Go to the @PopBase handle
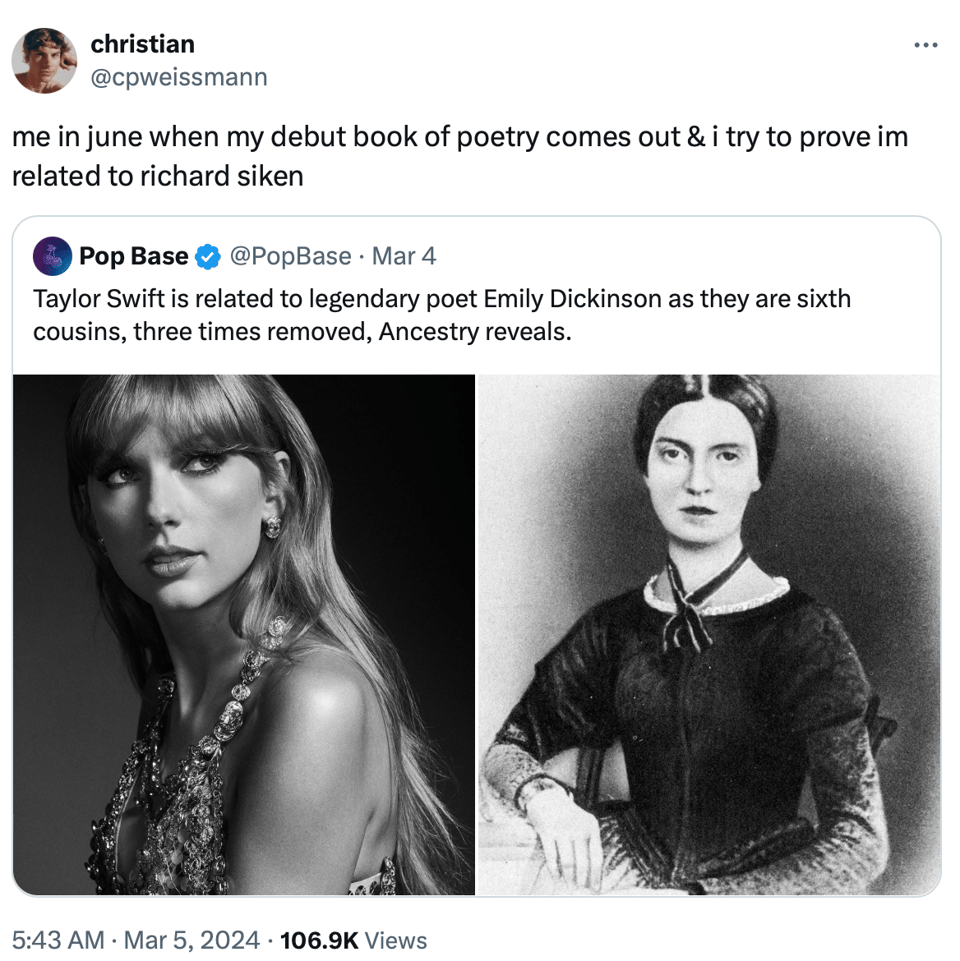This screenshot has width=960, height=961. click(x=290, y=257)
